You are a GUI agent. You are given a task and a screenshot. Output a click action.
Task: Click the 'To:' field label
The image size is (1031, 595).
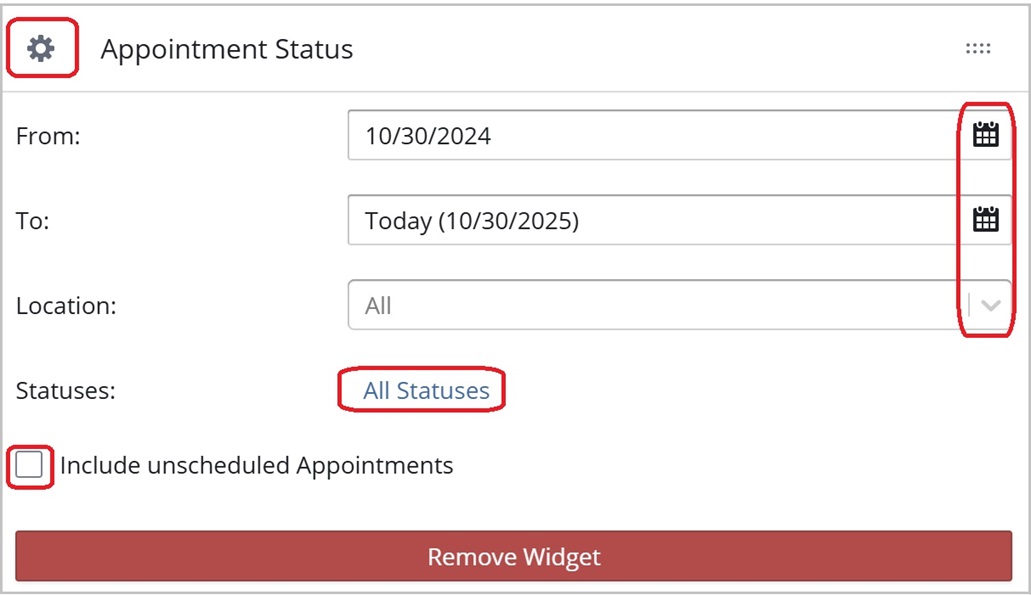[x=33, y=221]
